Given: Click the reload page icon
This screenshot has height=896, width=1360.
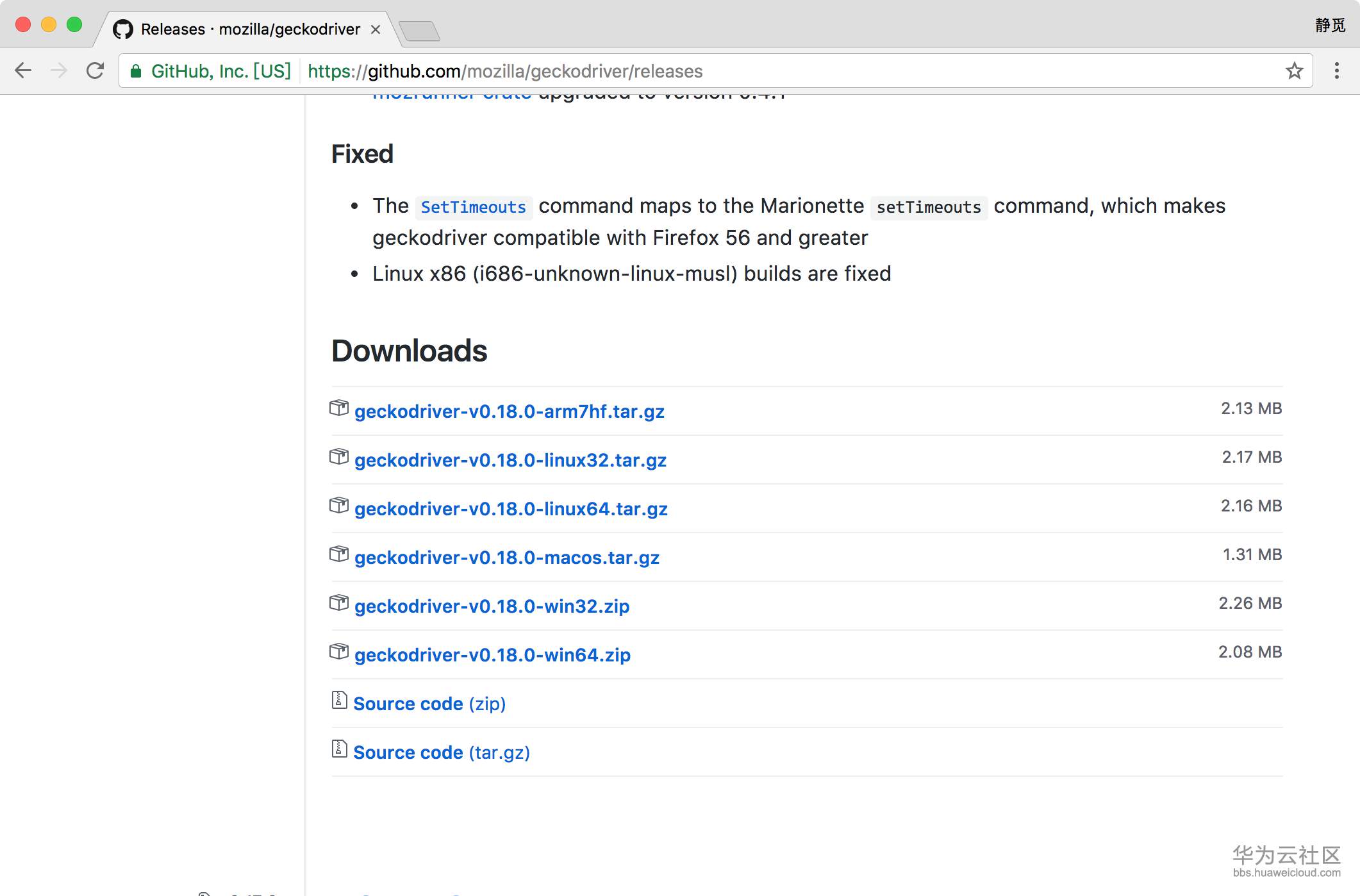Looking at the screenshot, I should (95, 71).
